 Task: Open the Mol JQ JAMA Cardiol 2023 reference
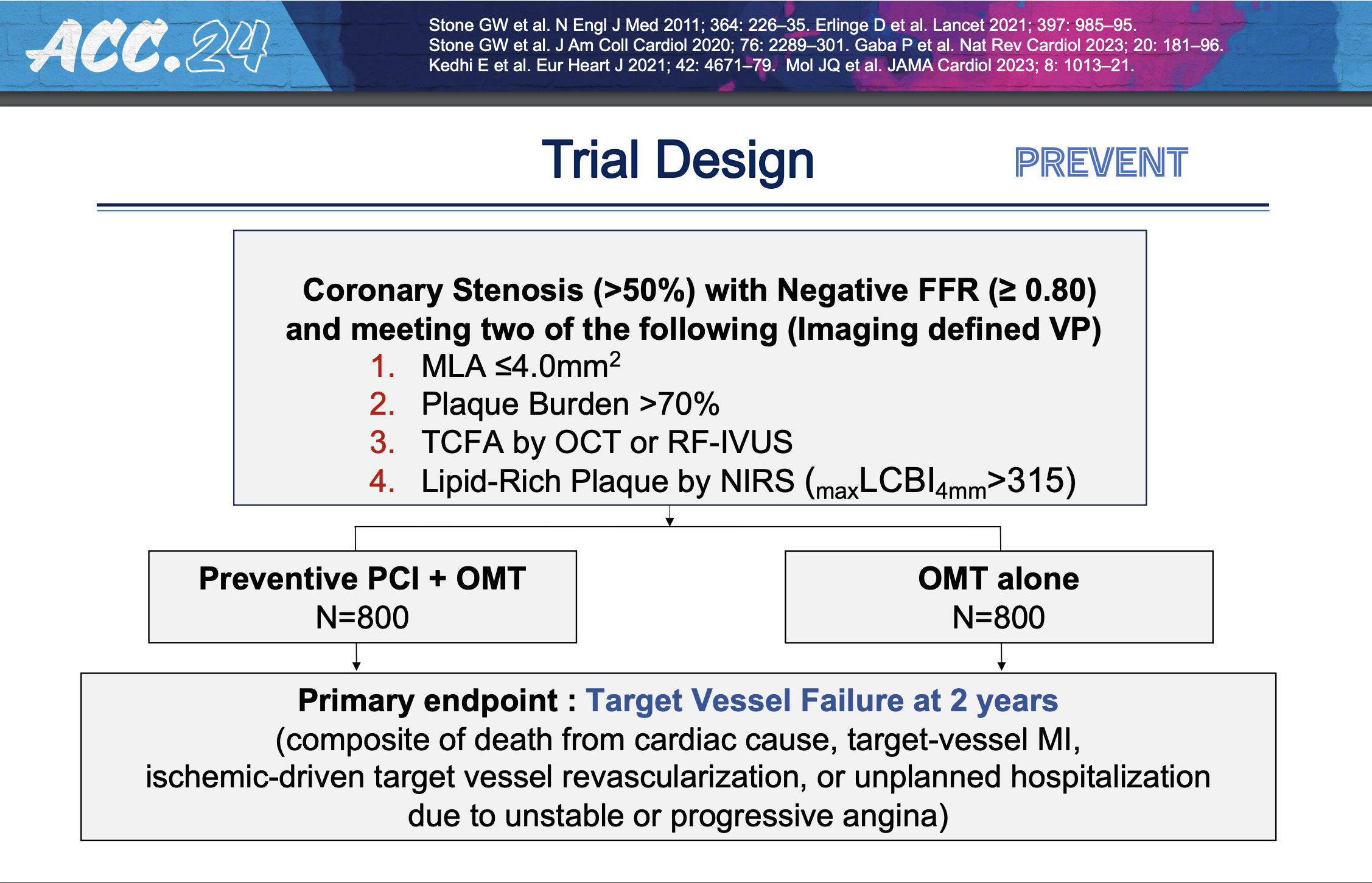pyautogui.click(x=959, y=66)
